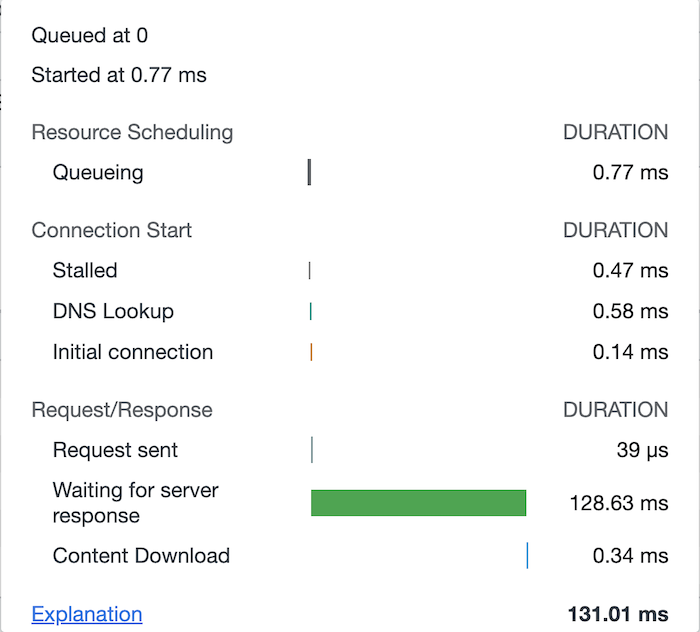Click the Request sent bar marker

(x=312, y=450)
